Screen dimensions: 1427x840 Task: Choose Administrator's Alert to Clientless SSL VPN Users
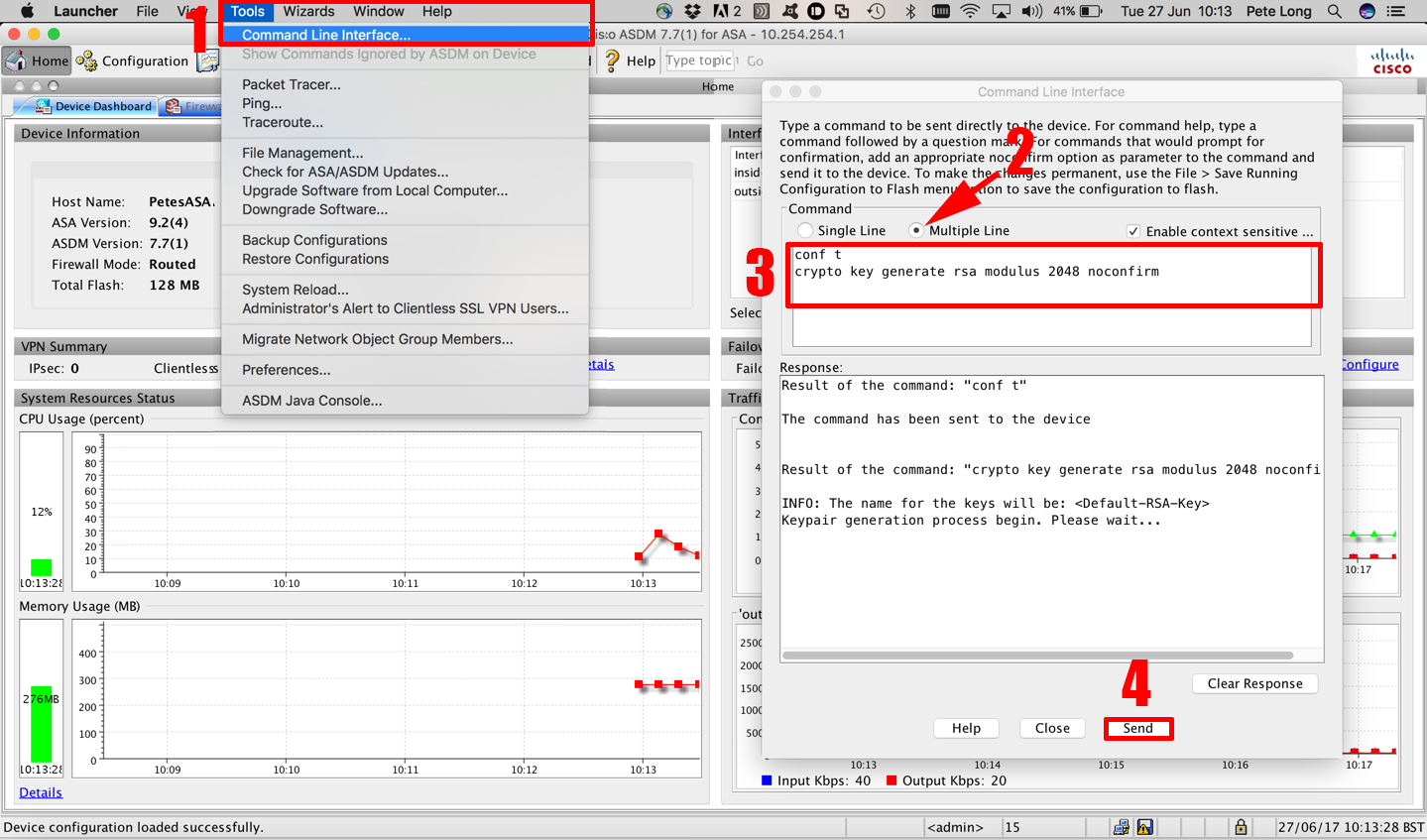tap(405, 308)
